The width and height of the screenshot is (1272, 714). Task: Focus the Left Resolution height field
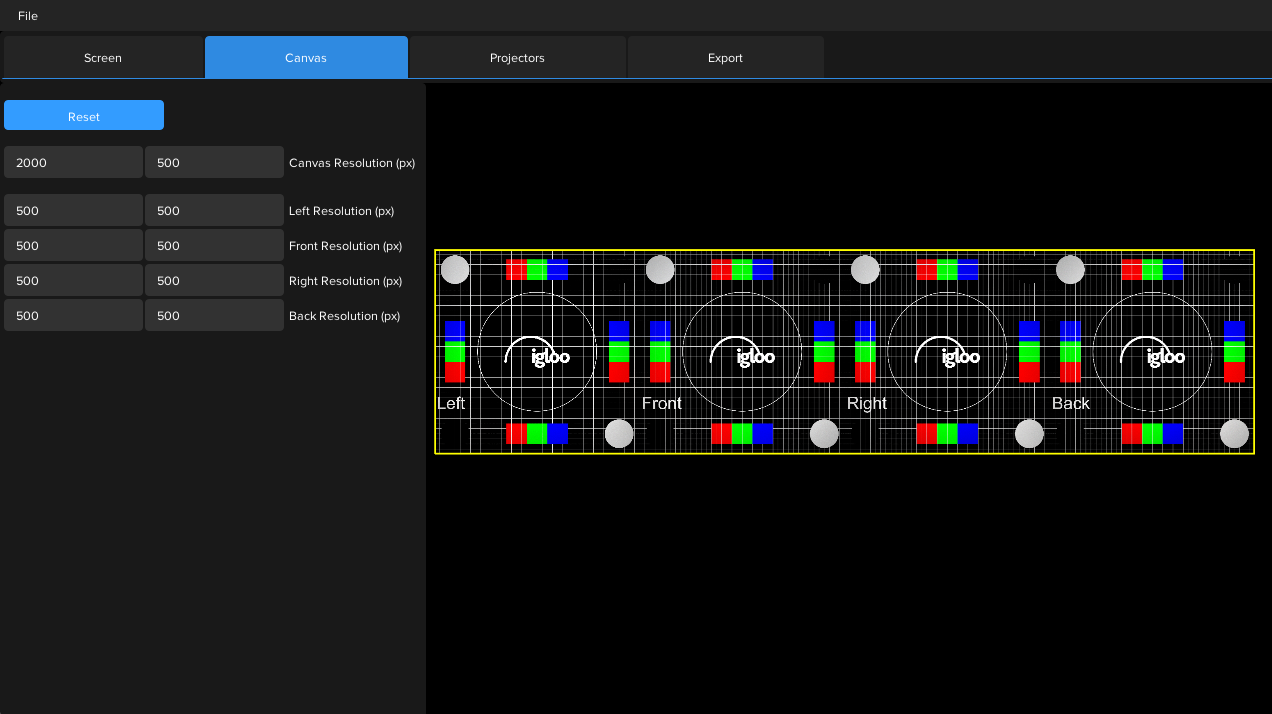click(214, 211)
